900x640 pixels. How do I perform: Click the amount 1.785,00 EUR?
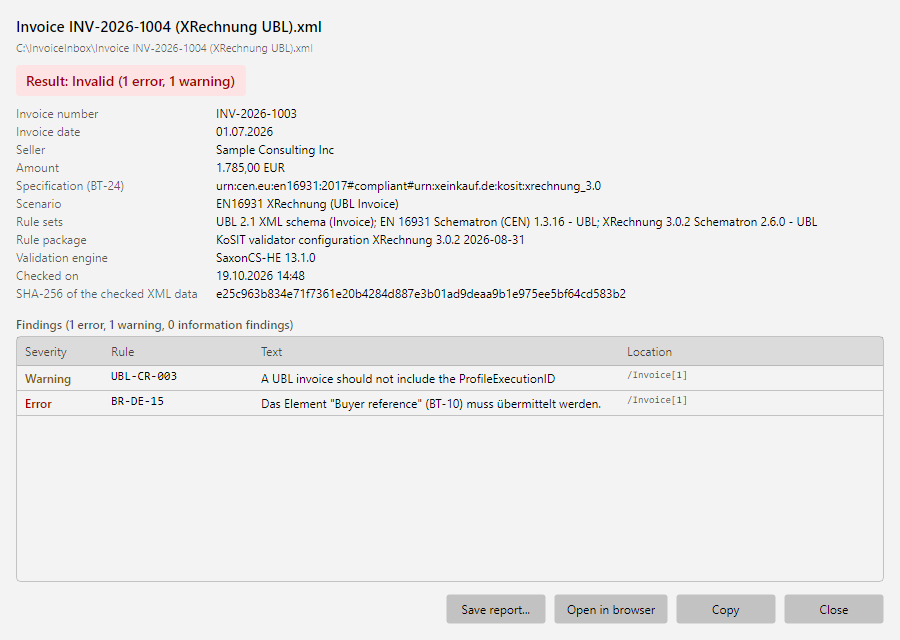click(x=250, y=168)
